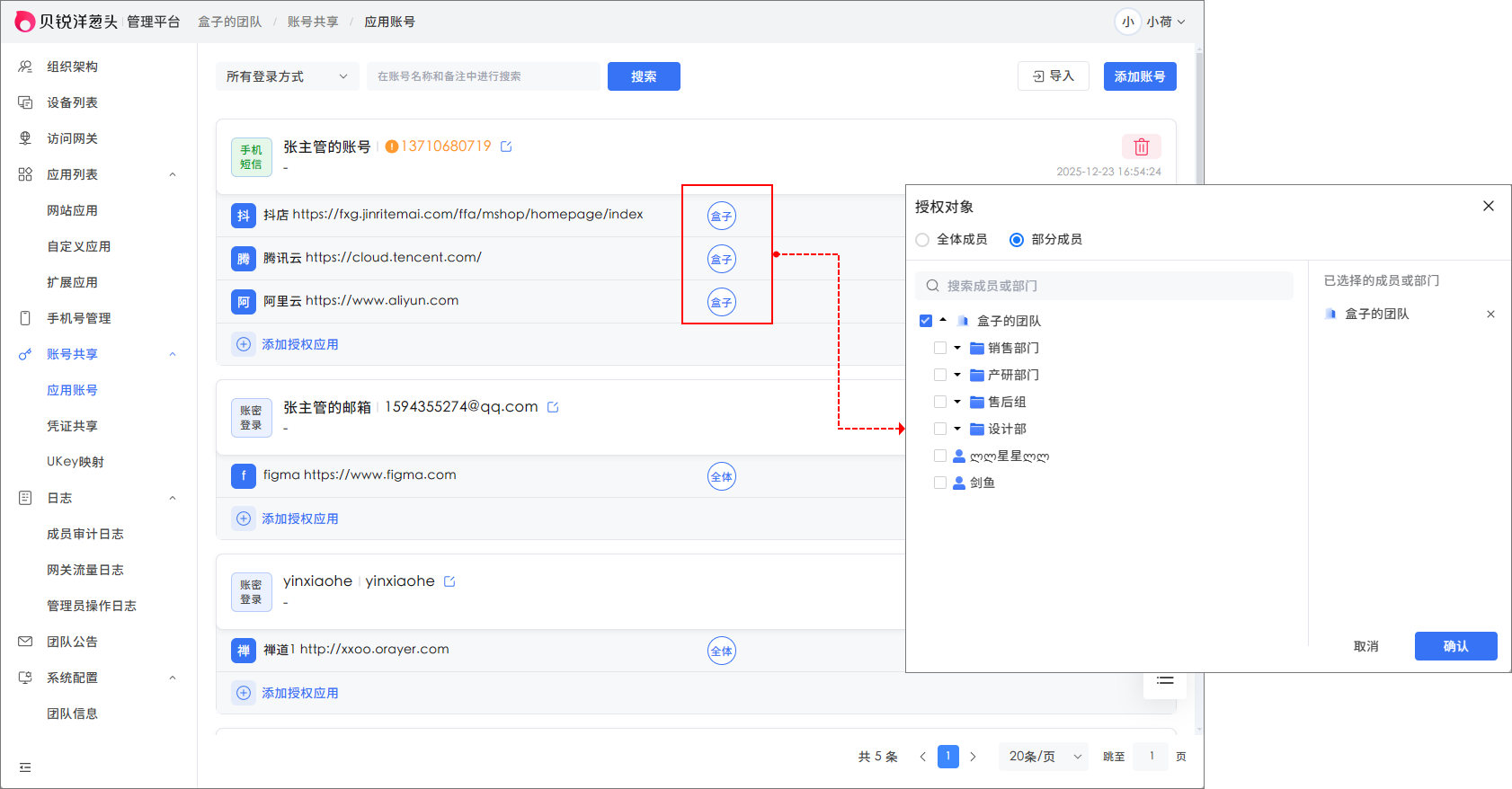
Task: Click the 全体 badge on figma row
Action: click(721, 476)
